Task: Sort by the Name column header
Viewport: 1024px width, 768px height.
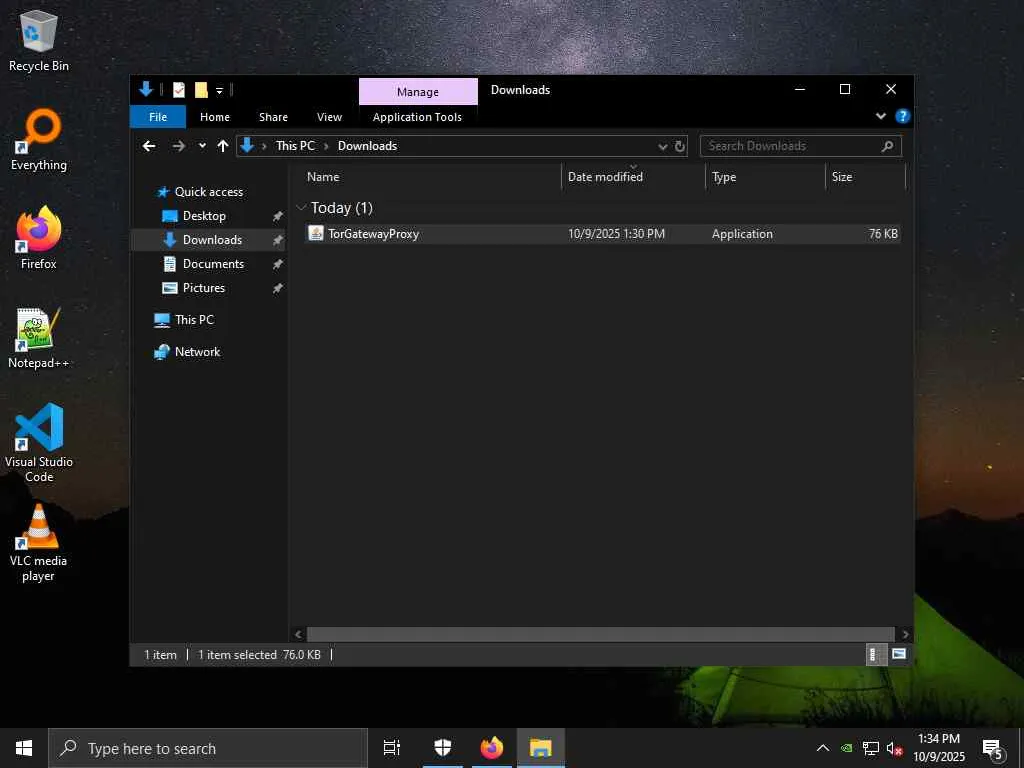Action: tap(430, 176)
